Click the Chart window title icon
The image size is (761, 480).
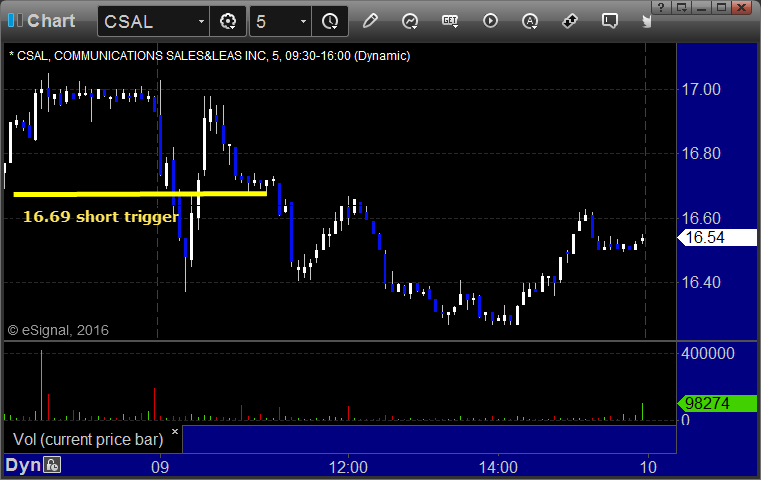pyautogui.click(x=15, y=21)
